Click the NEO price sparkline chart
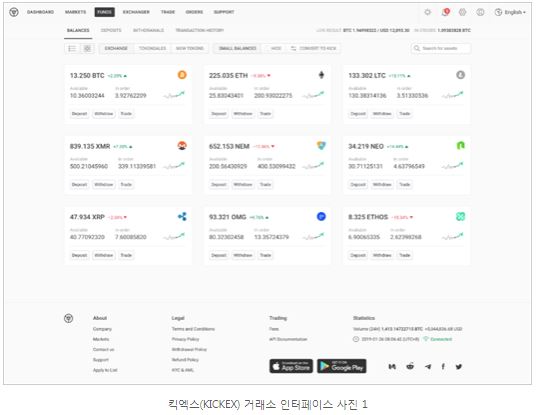Viewport: 538px width, 415px height. (x=452, y=165)
